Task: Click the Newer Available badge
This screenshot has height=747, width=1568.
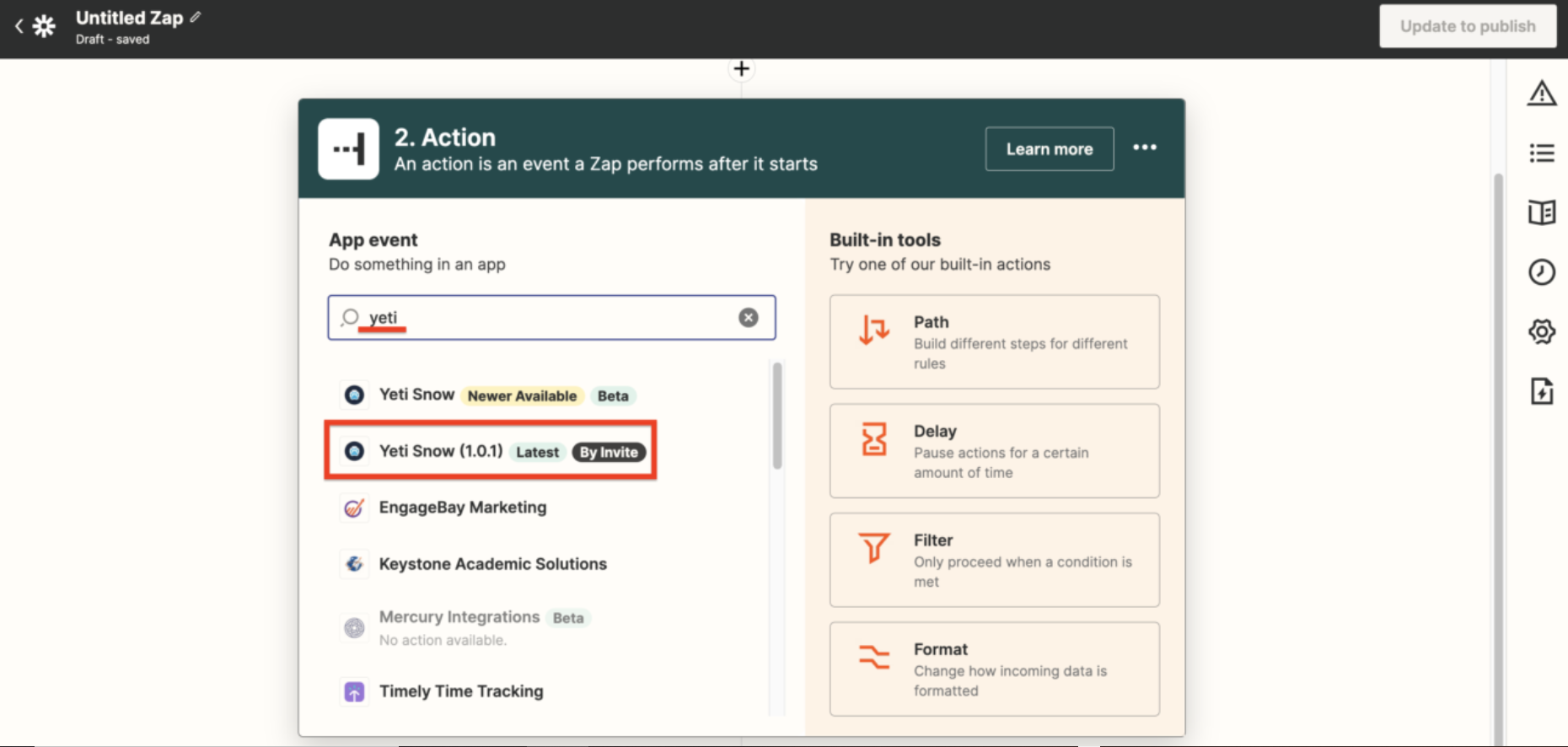Action: pyautogui.click(x=522, y=395)
